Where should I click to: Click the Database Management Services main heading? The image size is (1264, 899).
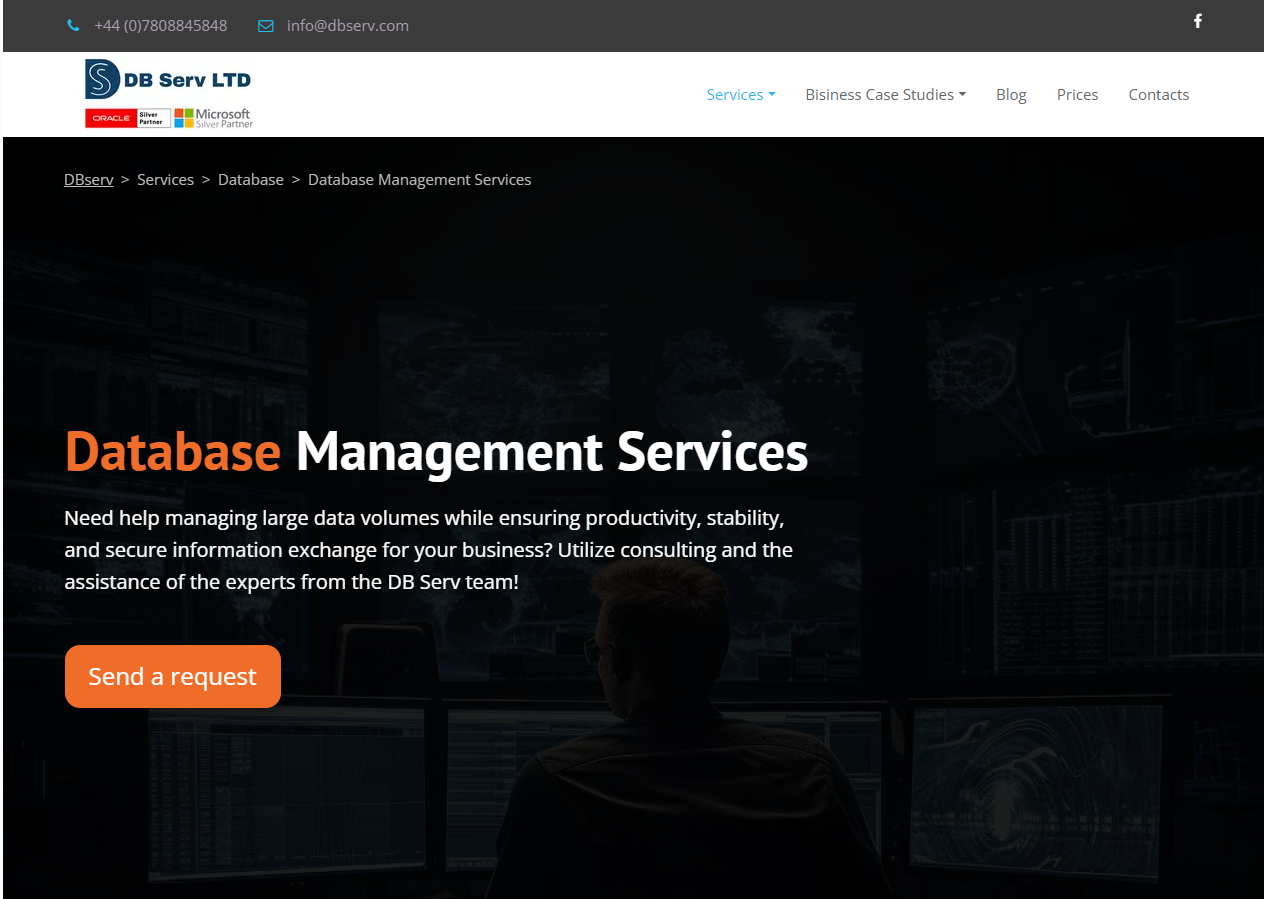click(436, 452)
